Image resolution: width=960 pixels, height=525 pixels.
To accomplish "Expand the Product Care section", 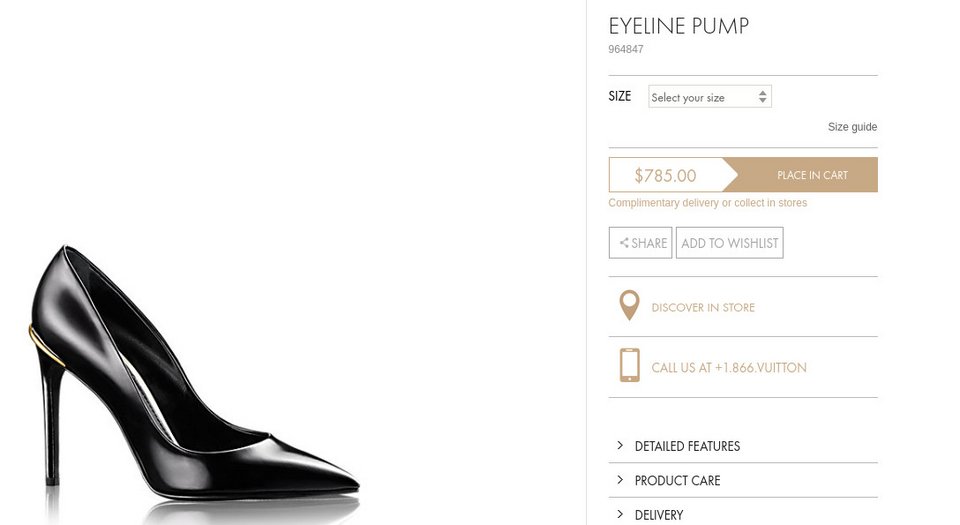I will click(677, 481).
